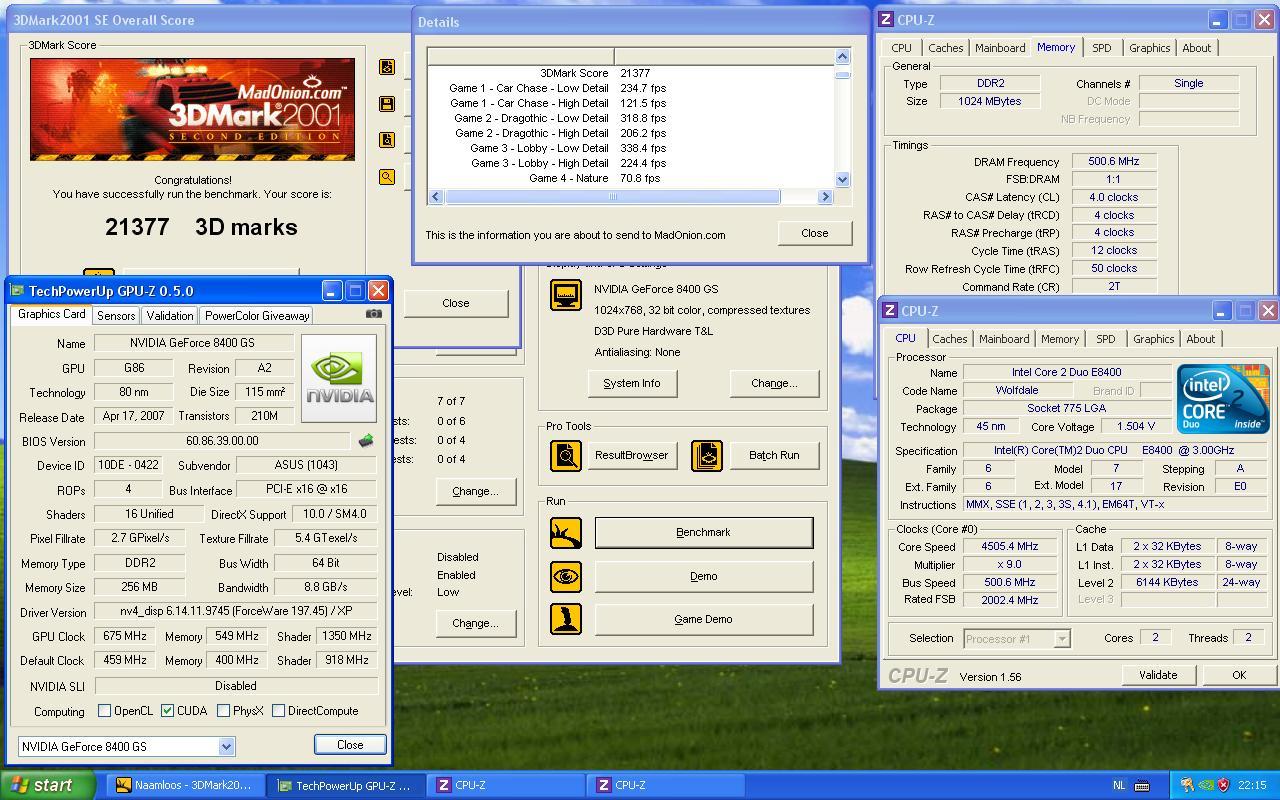This screenshot has width=1280, height=800.
Task: Toggle the PhysX checkbox
Action: point(223,711)
